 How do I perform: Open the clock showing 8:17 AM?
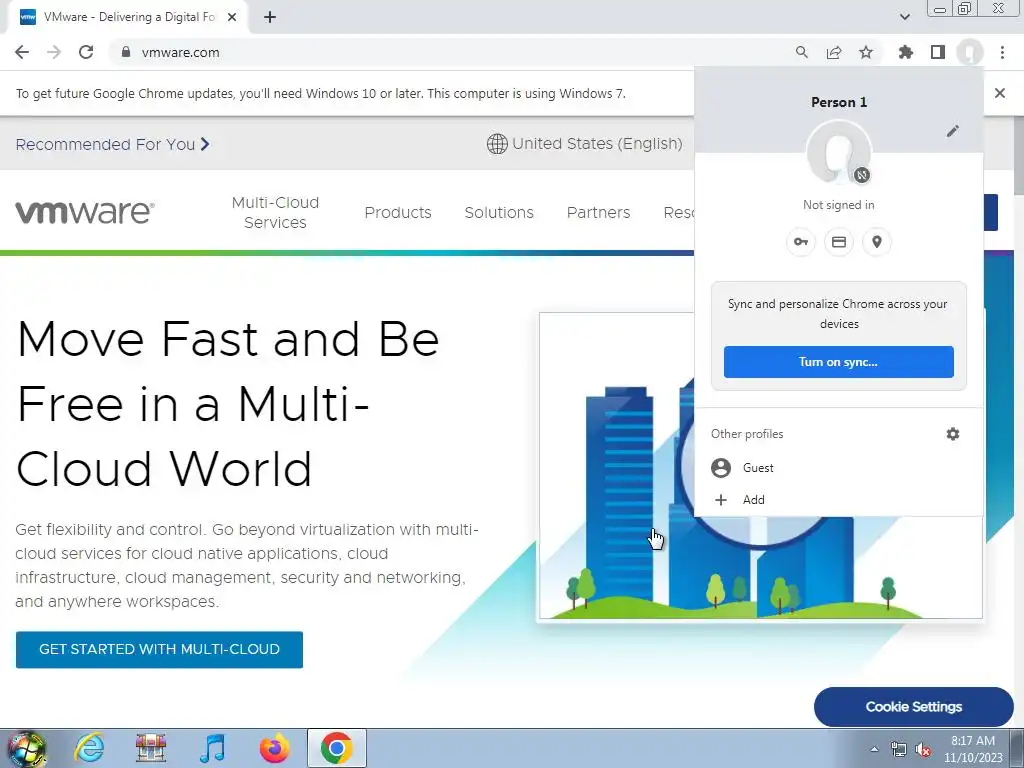(973, 749)
